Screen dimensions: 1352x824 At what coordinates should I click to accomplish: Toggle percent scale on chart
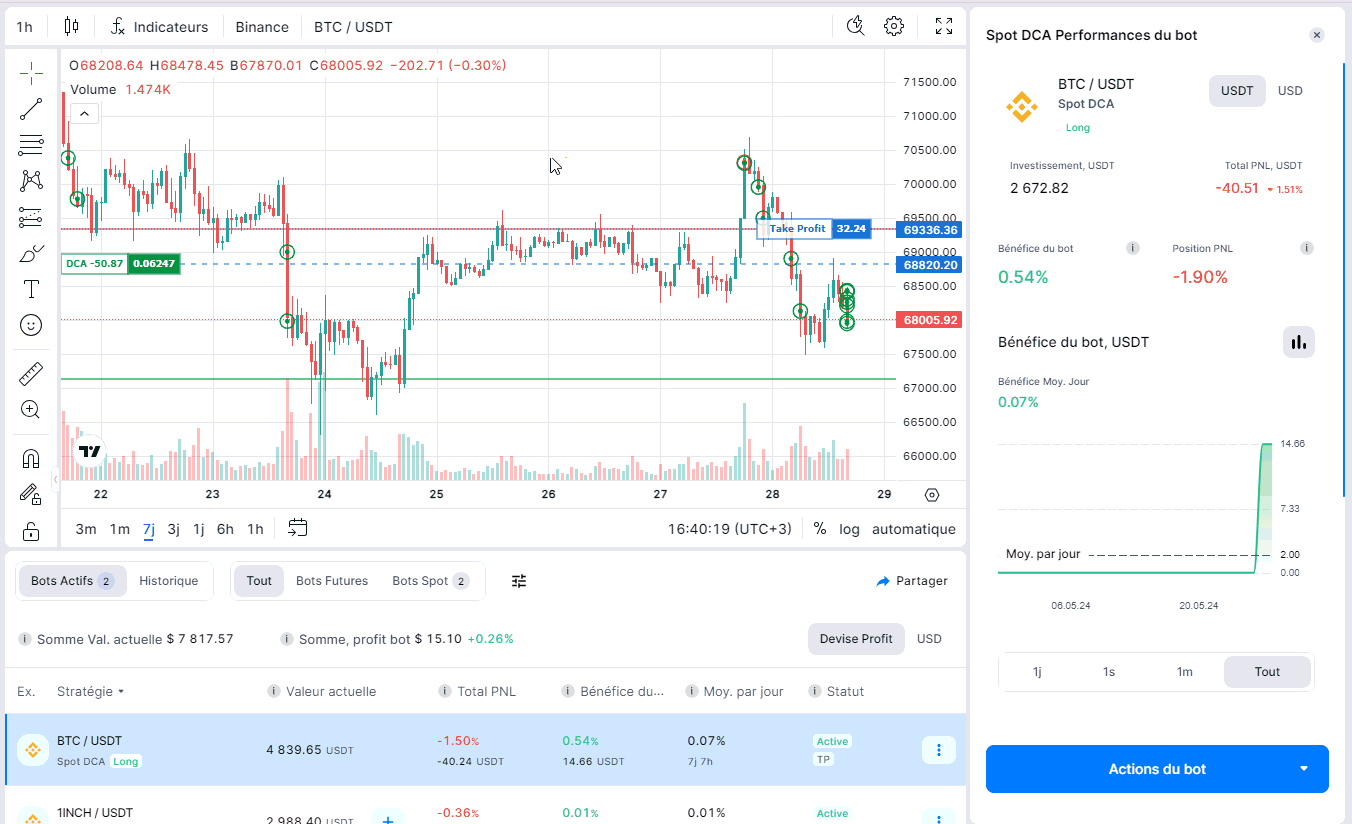[x=820, y=529]
